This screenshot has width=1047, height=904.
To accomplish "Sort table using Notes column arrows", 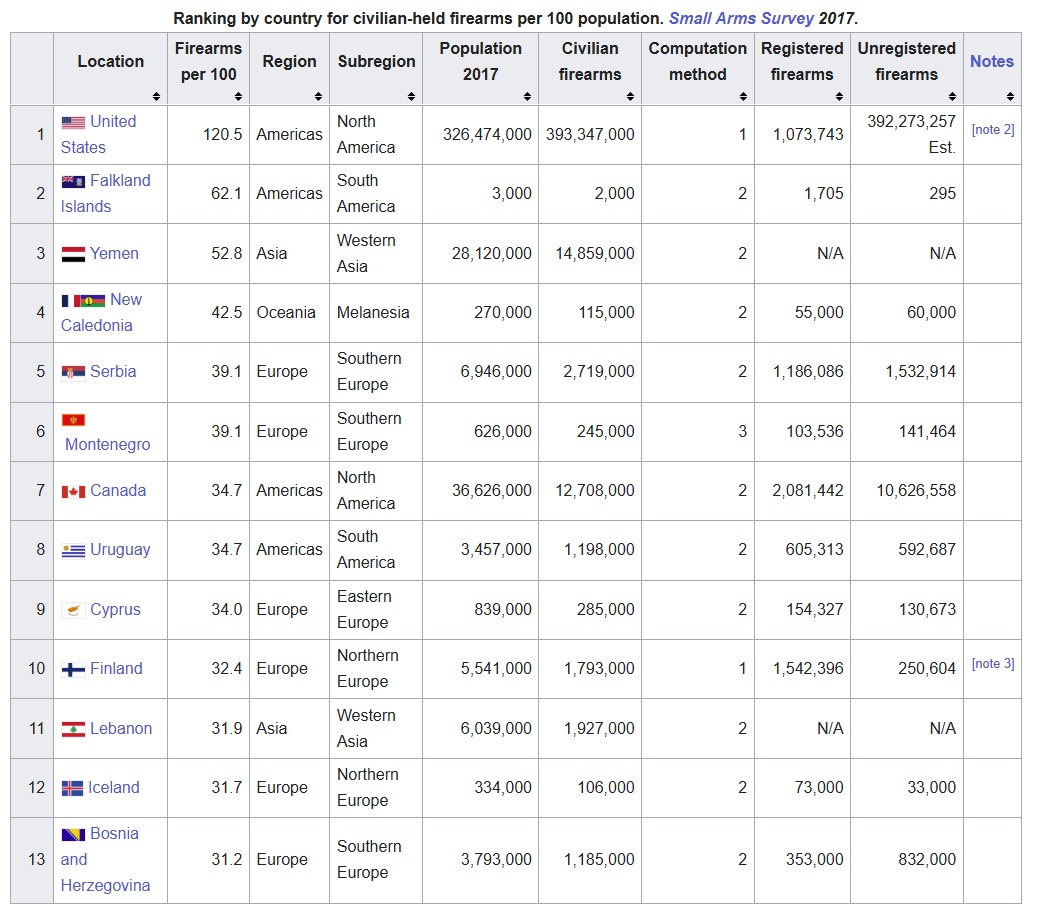I will (1010, 96).
